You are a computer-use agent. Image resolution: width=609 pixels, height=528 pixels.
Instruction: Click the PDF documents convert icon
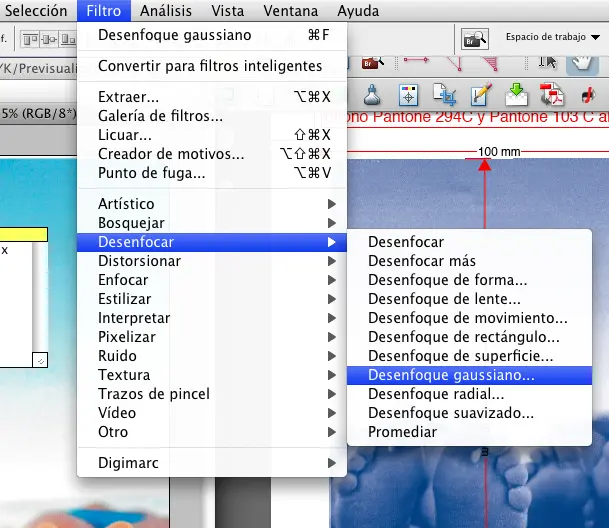[552, 94]
